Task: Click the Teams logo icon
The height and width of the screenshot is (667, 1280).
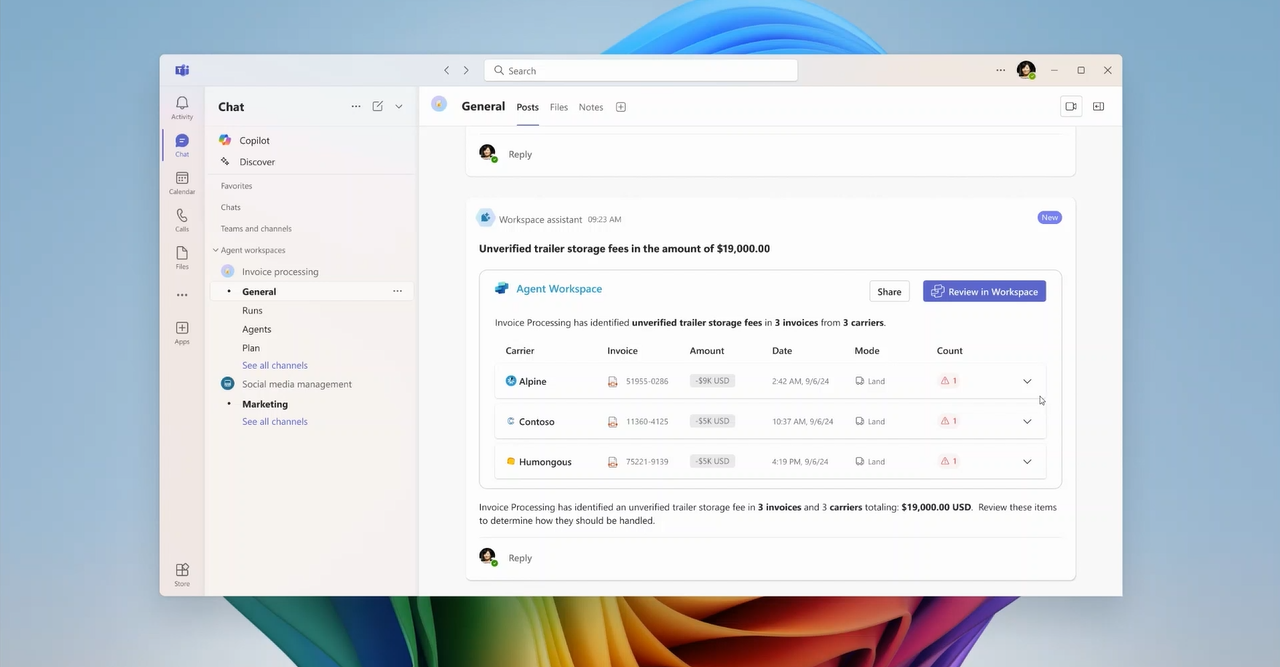Action: [182, 71]
